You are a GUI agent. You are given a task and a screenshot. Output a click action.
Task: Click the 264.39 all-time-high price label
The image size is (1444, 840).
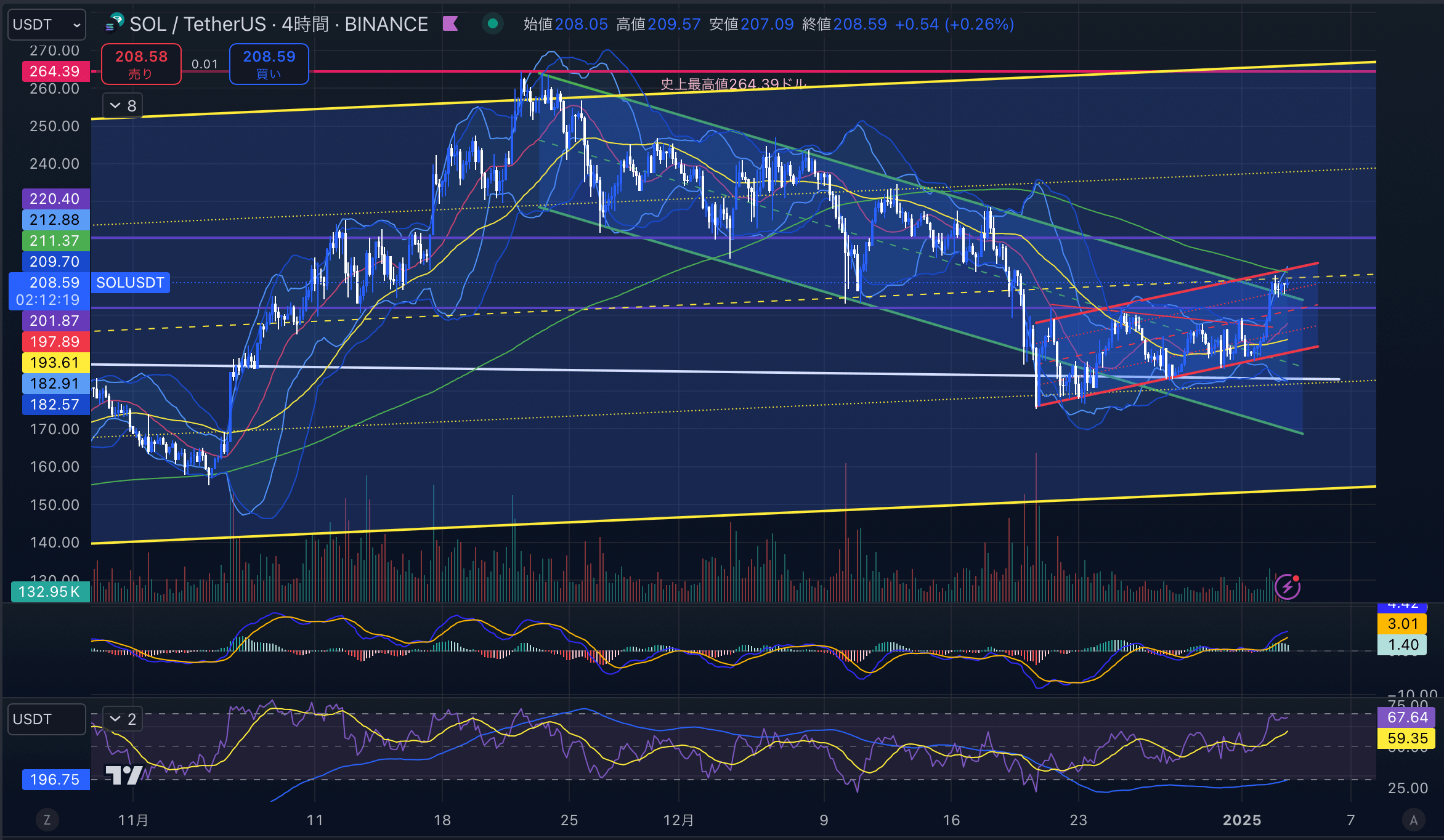pyautogui.click(x=55, y=71)
